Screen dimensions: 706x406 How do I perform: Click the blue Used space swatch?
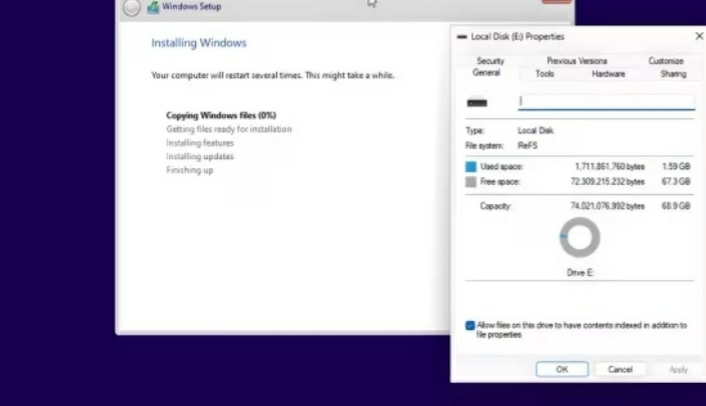pyautogui.click(x=471, y=167)
